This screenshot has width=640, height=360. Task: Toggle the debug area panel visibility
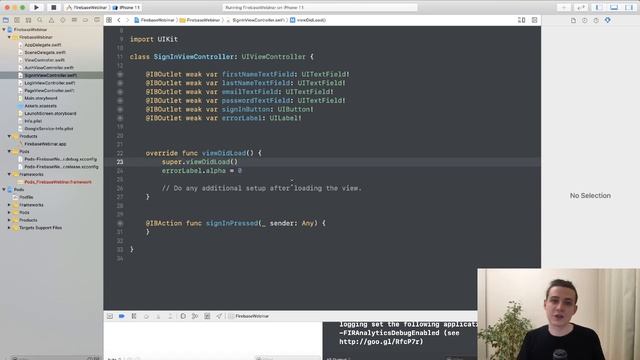click(x=613, y=7)
